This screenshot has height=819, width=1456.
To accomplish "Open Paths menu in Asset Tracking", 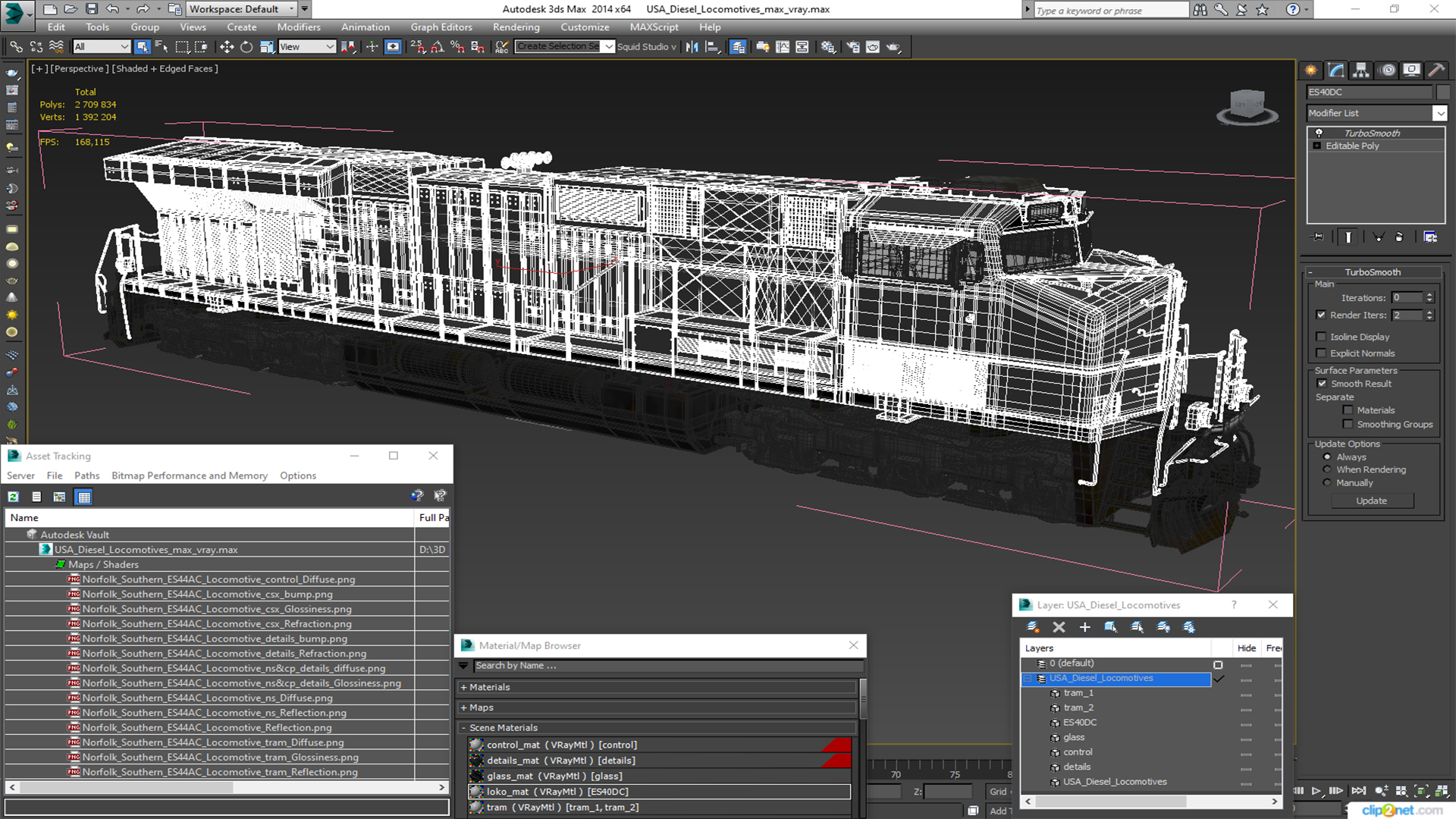I will pos(86,475).
